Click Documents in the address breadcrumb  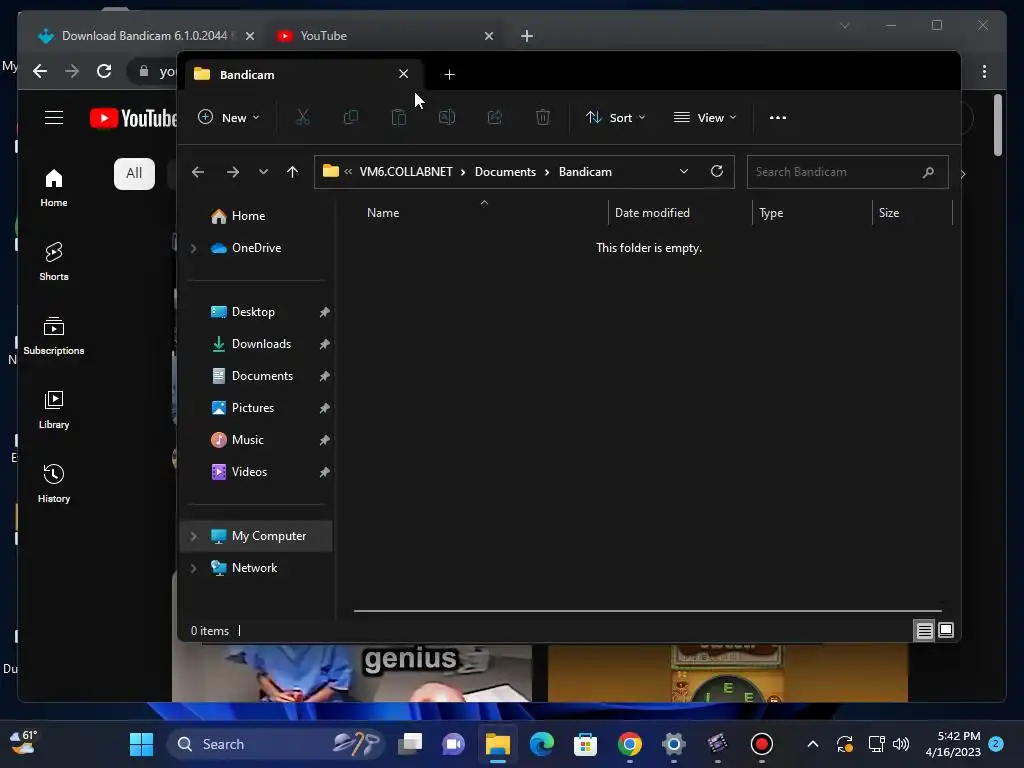click(505, 172)
